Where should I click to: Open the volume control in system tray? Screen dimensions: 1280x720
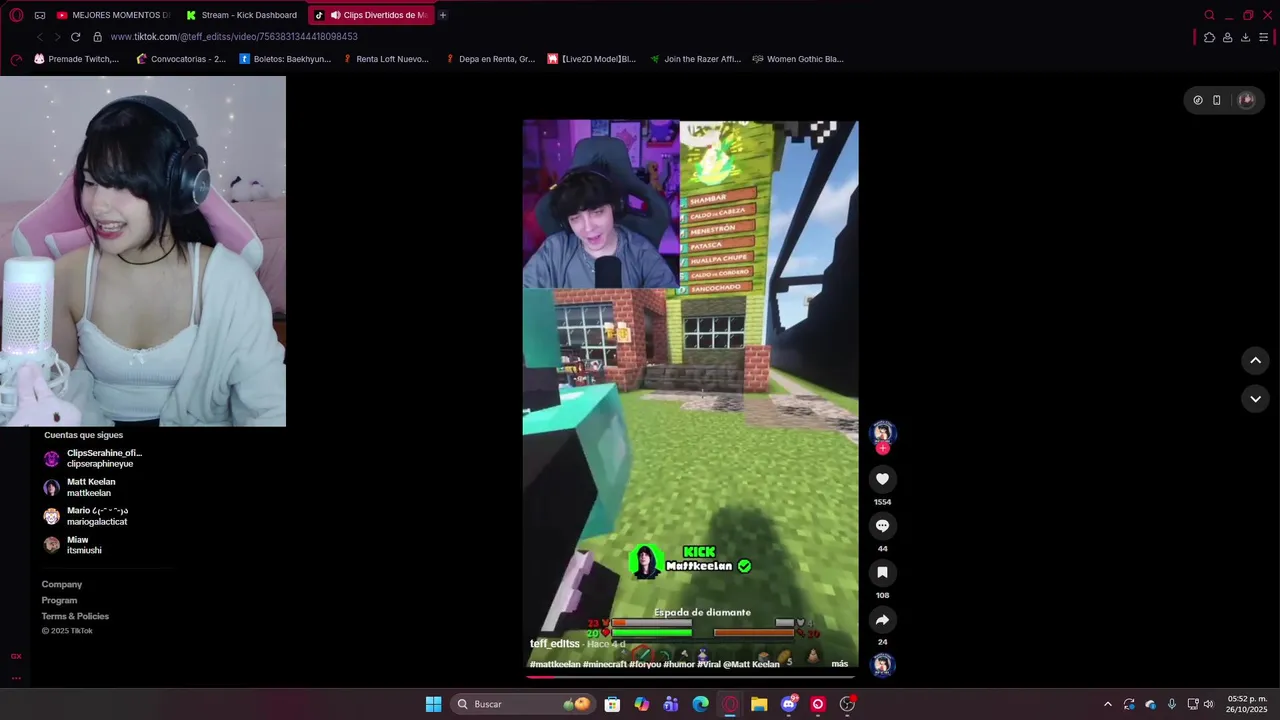pyautogui.click(x=1208, y=704)
